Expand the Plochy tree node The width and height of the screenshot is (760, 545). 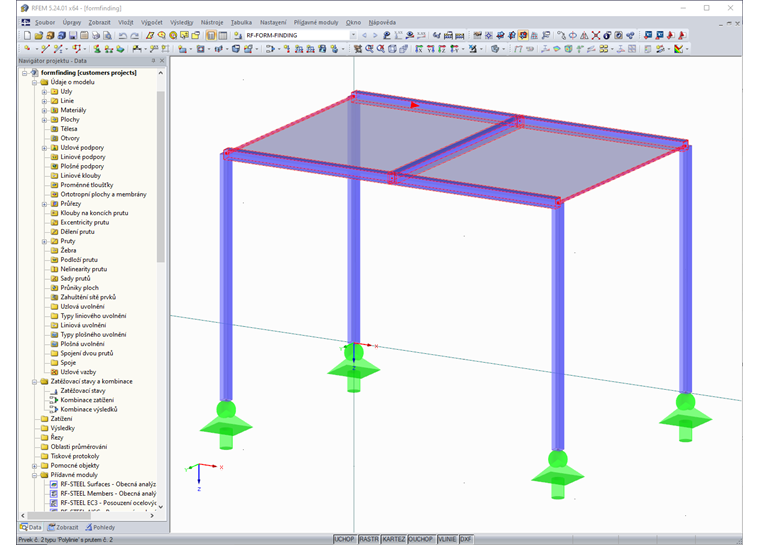[44, 120]
